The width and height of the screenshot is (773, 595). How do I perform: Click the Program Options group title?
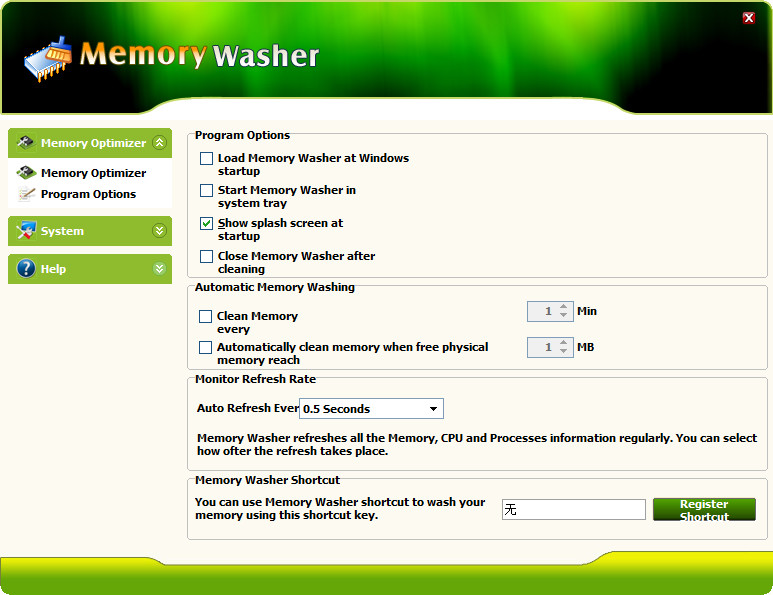242,135
